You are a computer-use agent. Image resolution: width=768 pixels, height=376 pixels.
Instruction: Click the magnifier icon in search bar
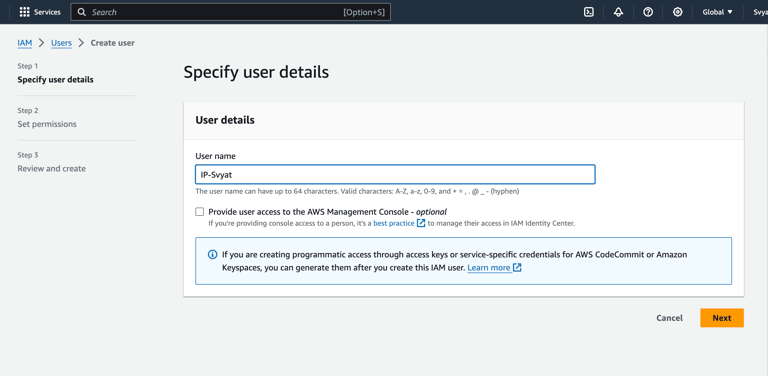82,12
